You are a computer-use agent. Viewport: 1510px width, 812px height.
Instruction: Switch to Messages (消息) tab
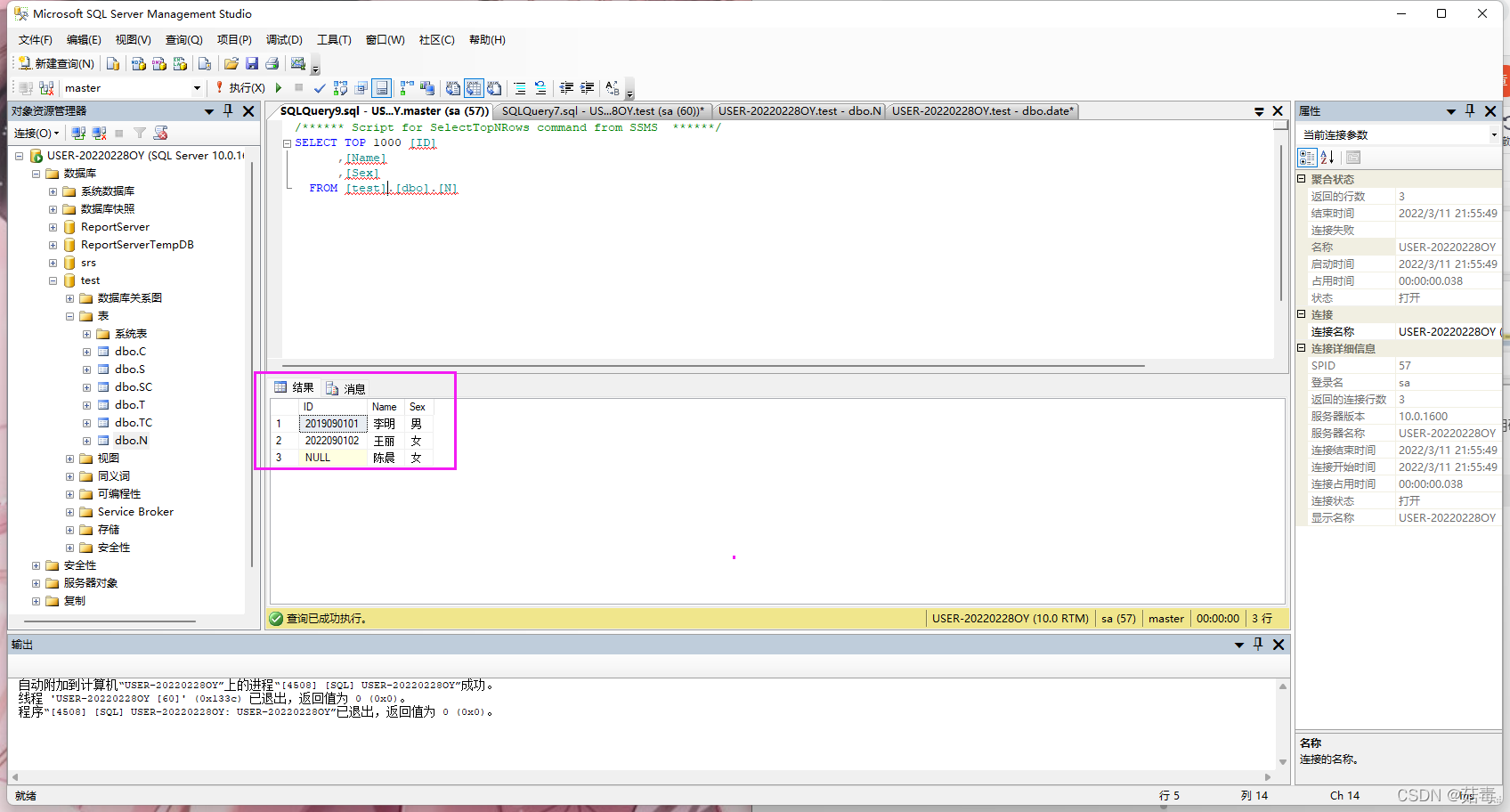(345, 388)
